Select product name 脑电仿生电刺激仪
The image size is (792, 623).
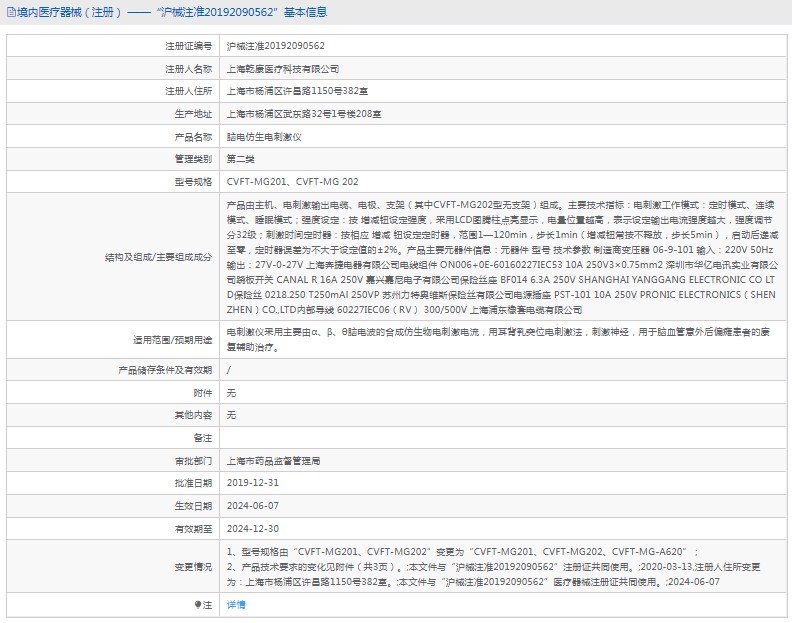[x=264, y=137]
